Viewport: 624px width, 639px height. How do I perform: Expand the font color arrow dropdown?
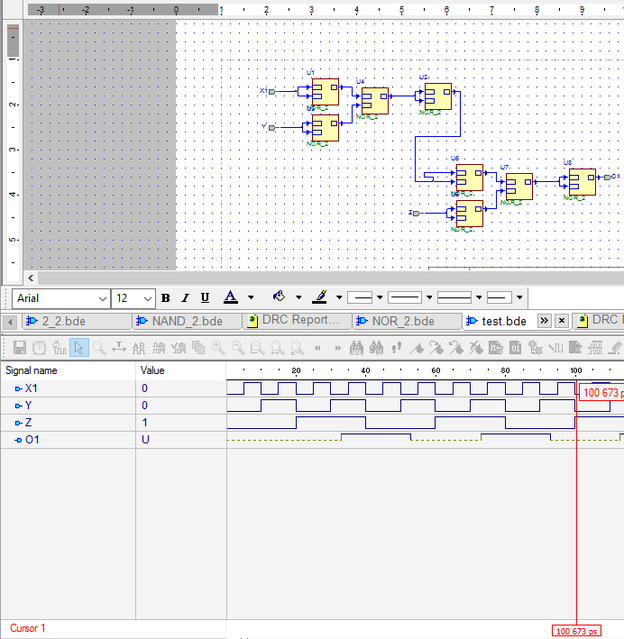click(251, 298)
